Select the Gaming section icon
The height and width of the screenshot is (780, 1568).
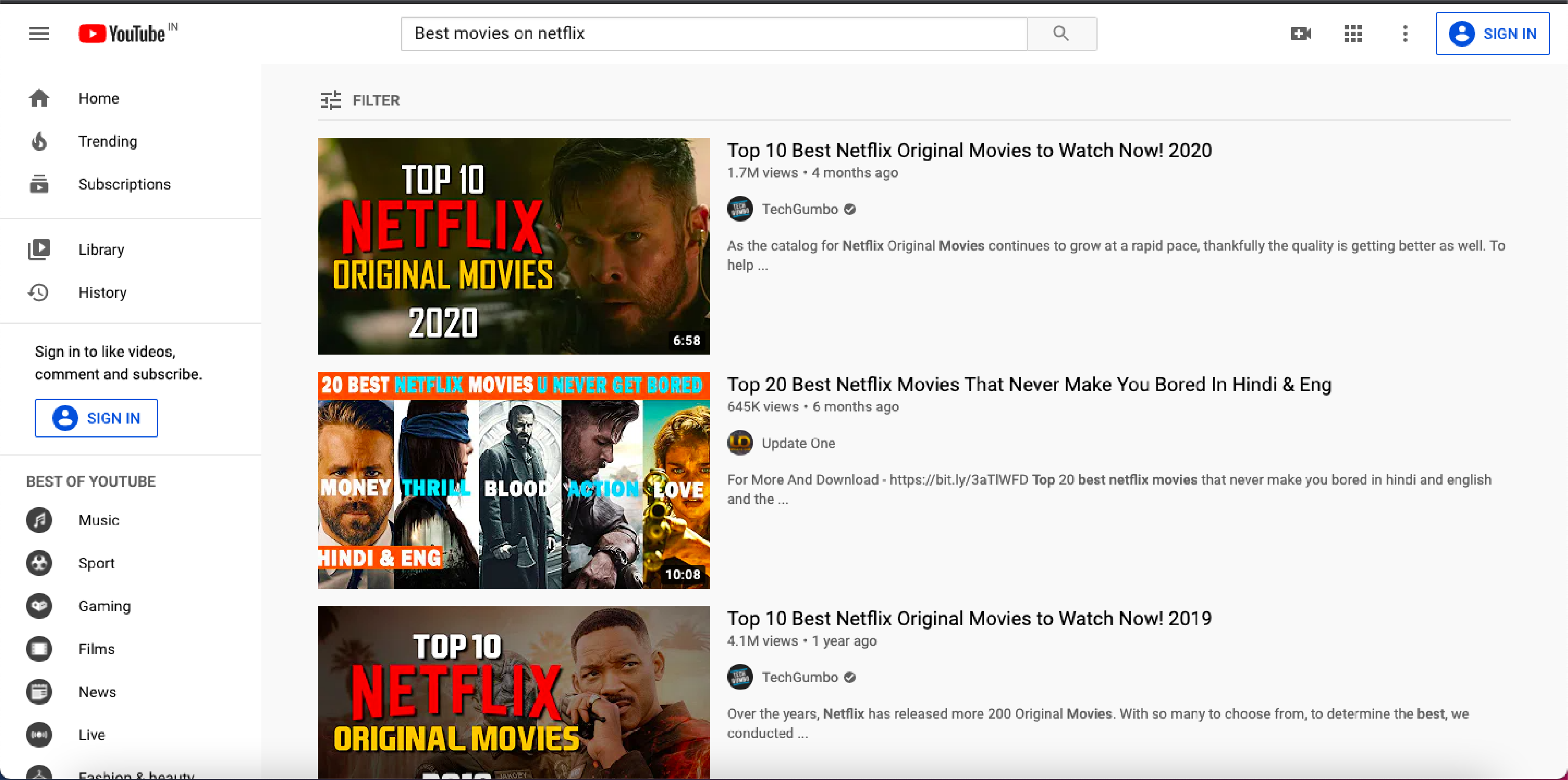pos(38,606)
